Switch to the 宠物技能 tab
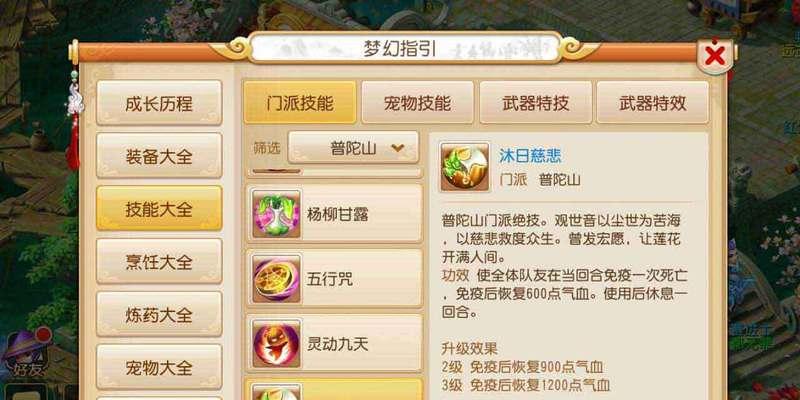The height and width of the screenshot is (400, 800). pyautogui.click(x=417, y=103)
